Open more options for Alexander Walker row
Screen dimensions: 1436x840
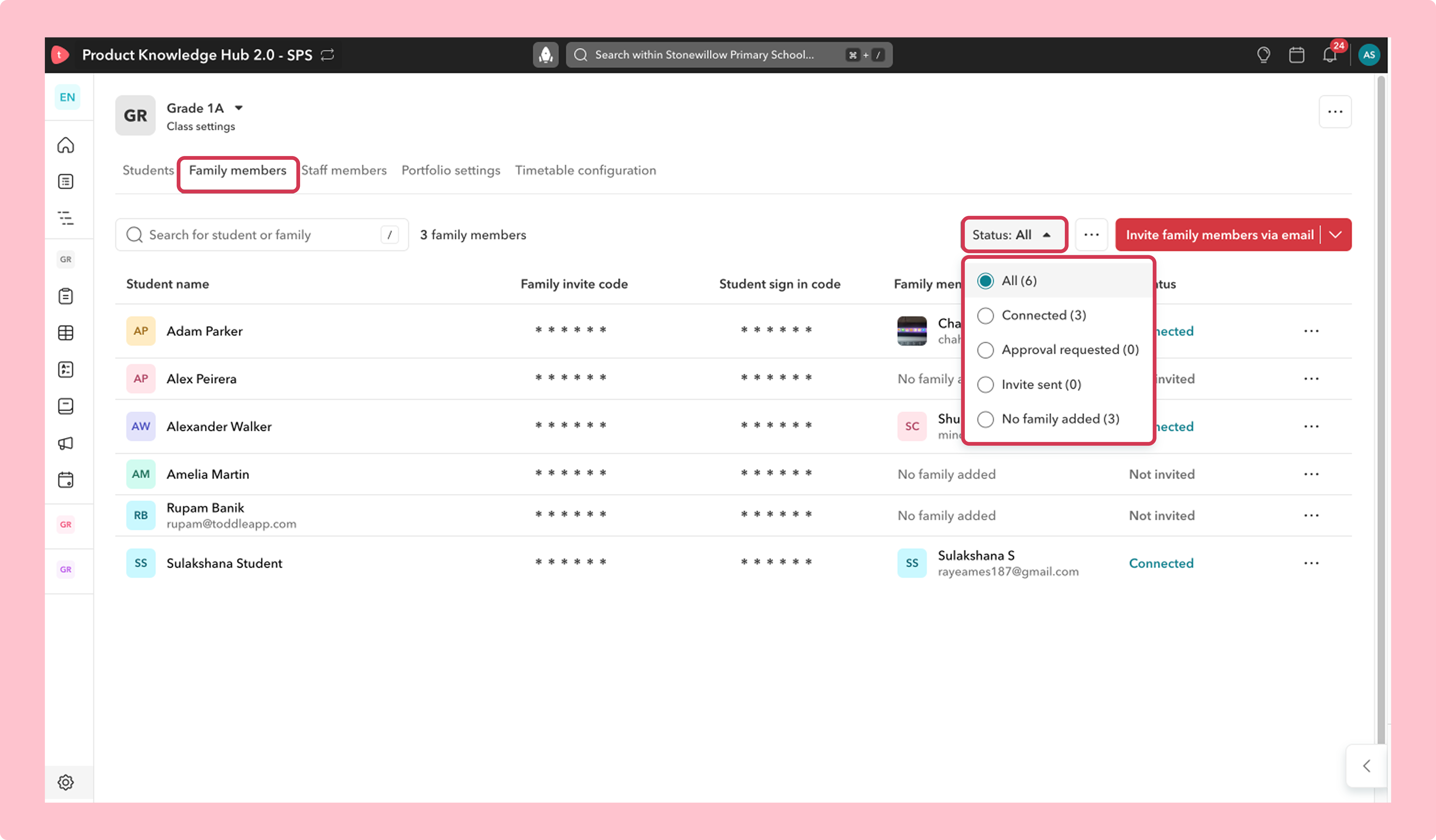coord(1311,427)
